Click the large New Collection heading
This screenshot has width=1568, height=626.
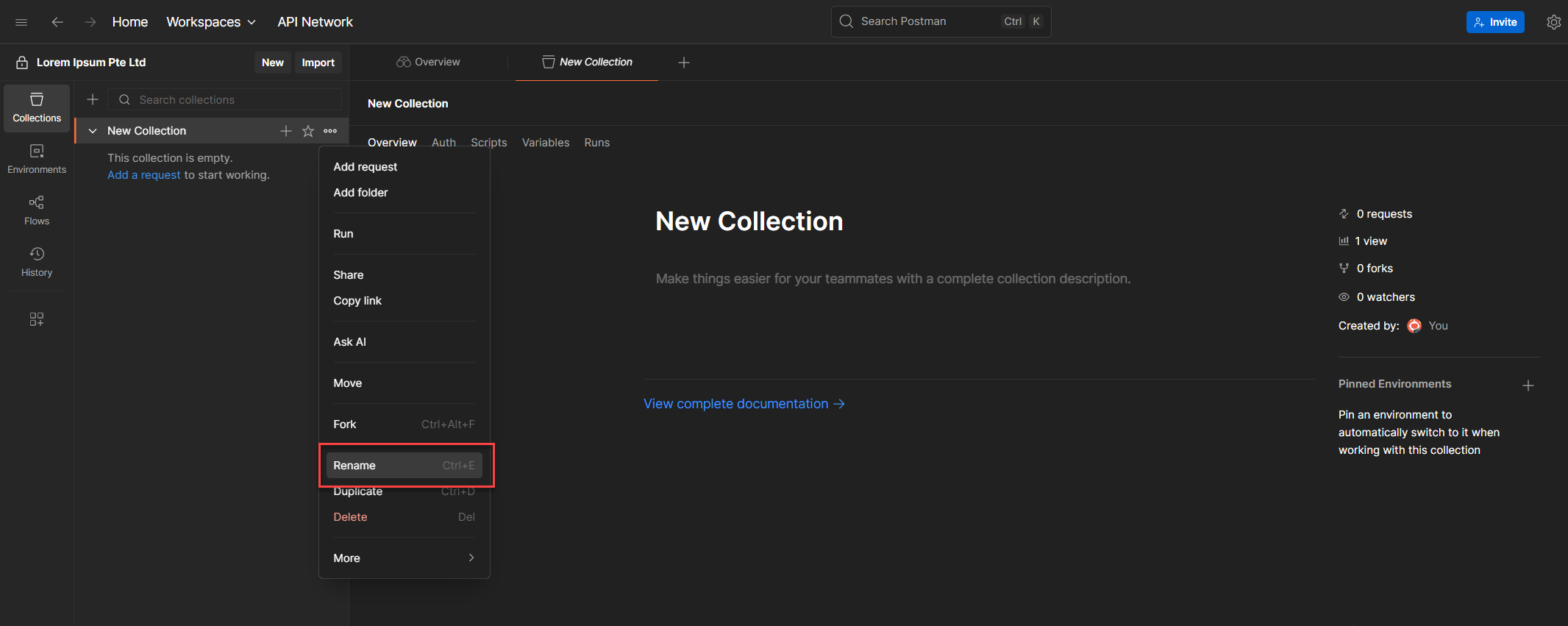pos(749,221)
